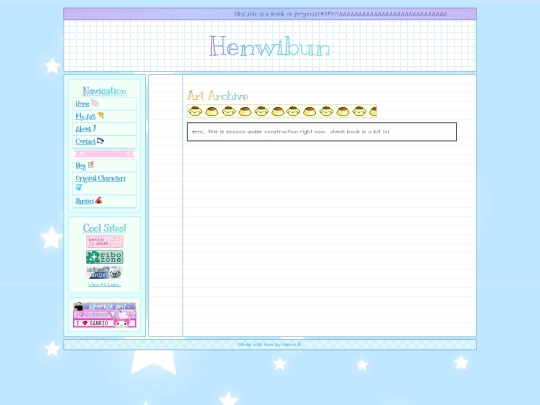
Task: Visit the Contact page link
Action: [85, 142]
